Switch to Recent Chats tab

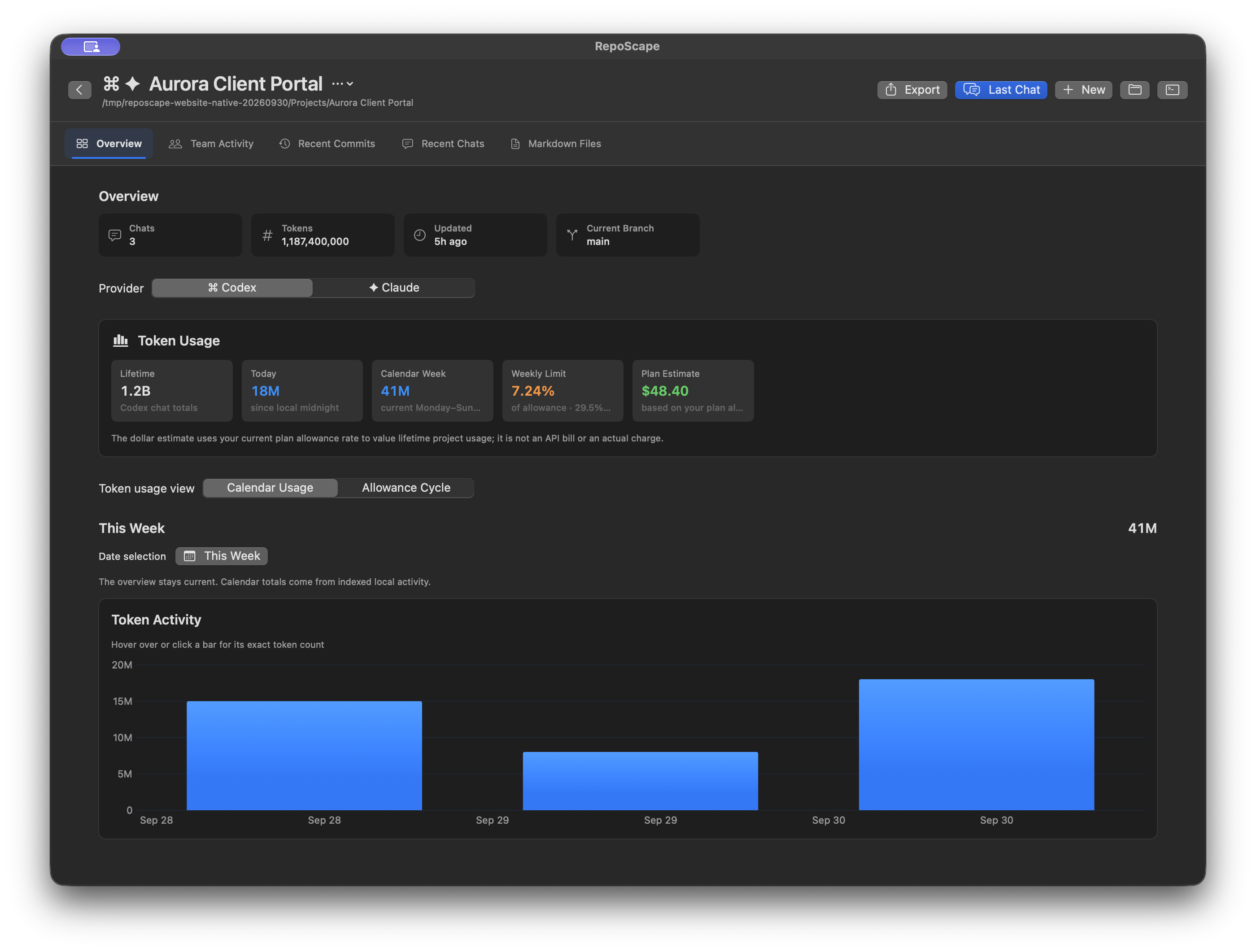[x=443, y=144]
